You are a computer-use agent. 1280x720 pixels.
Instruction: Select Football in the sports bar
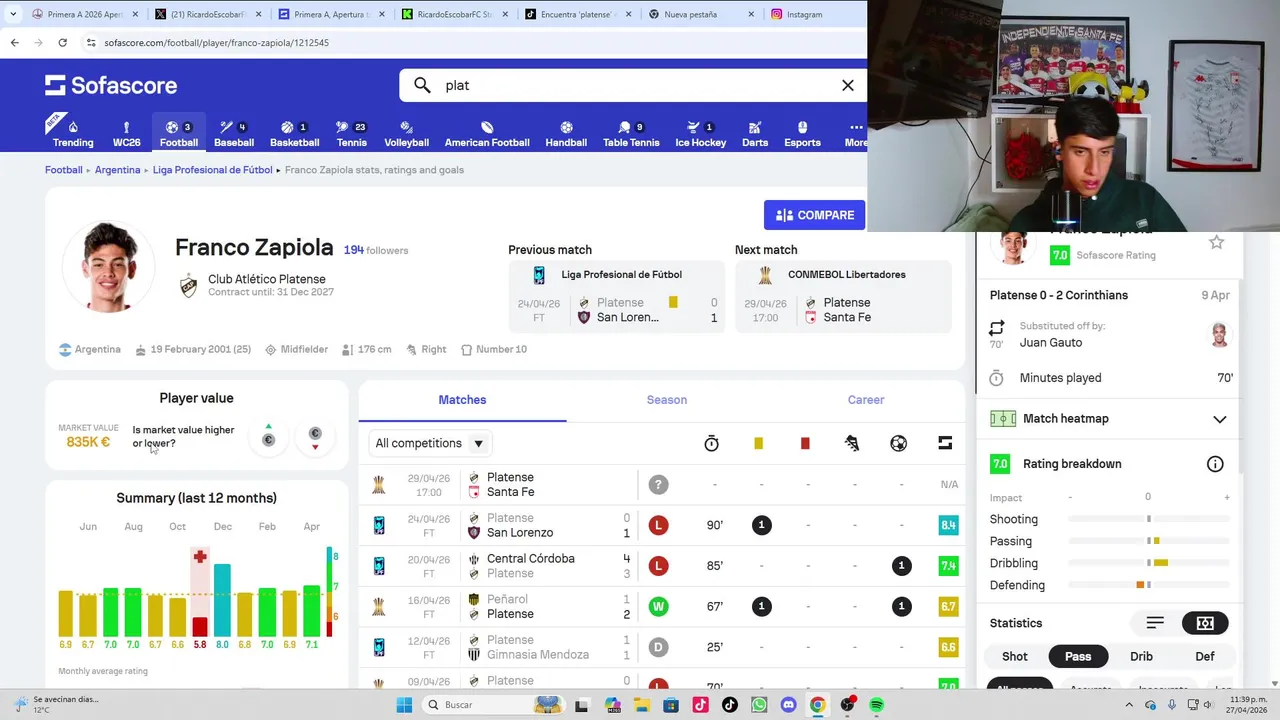point(179,134)
